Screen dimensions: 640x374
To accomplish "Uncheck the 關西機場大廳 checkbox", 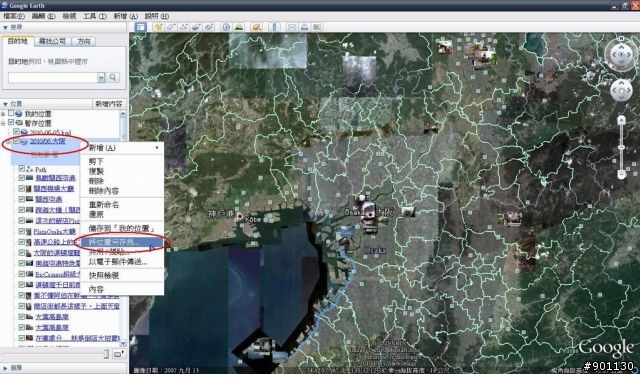I will click(x=22, y=188).
